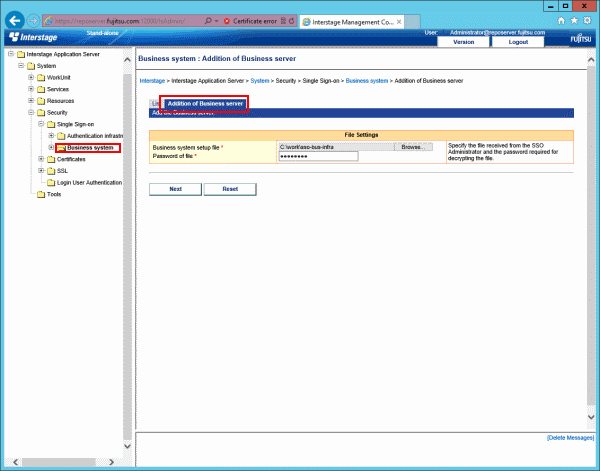Click tree pane scroll up arrow

(127, 60)
